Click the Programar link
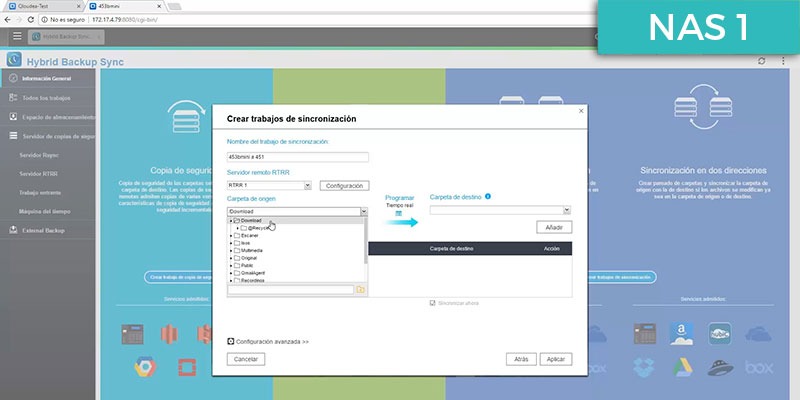Screen dimensions: 800x400 (x=399, y=198)
